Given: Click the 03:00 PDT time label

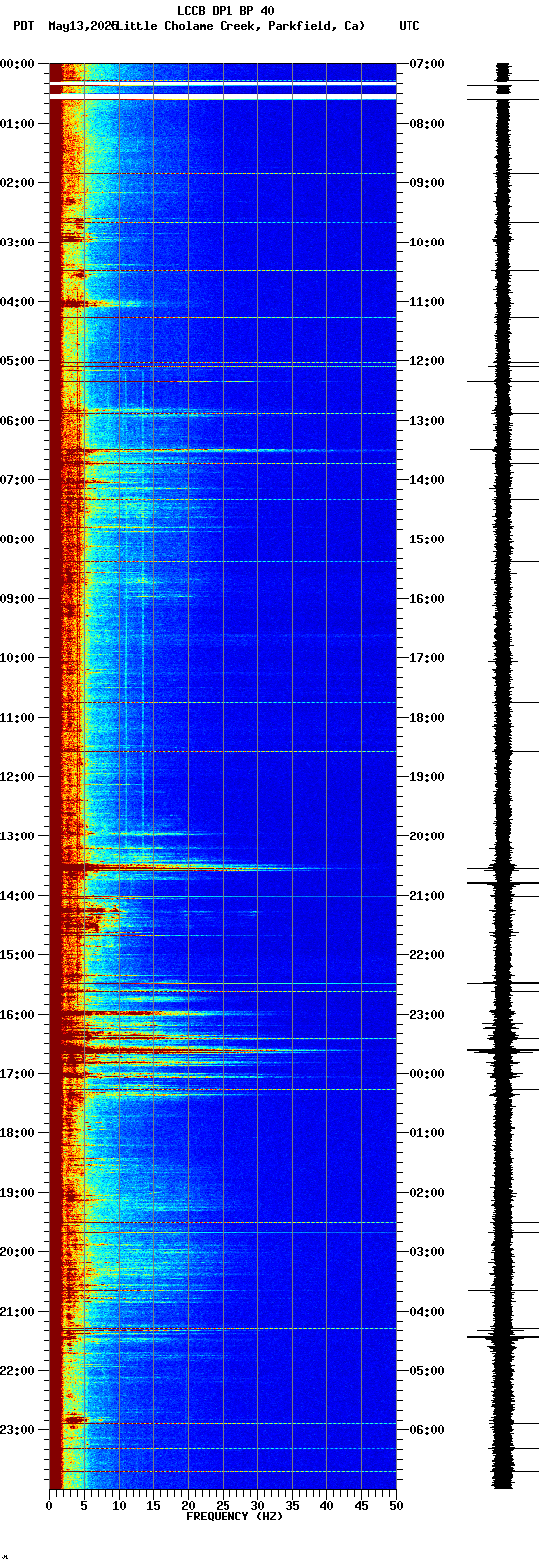Looking at the screenshot, I should [x=17, y=243].
